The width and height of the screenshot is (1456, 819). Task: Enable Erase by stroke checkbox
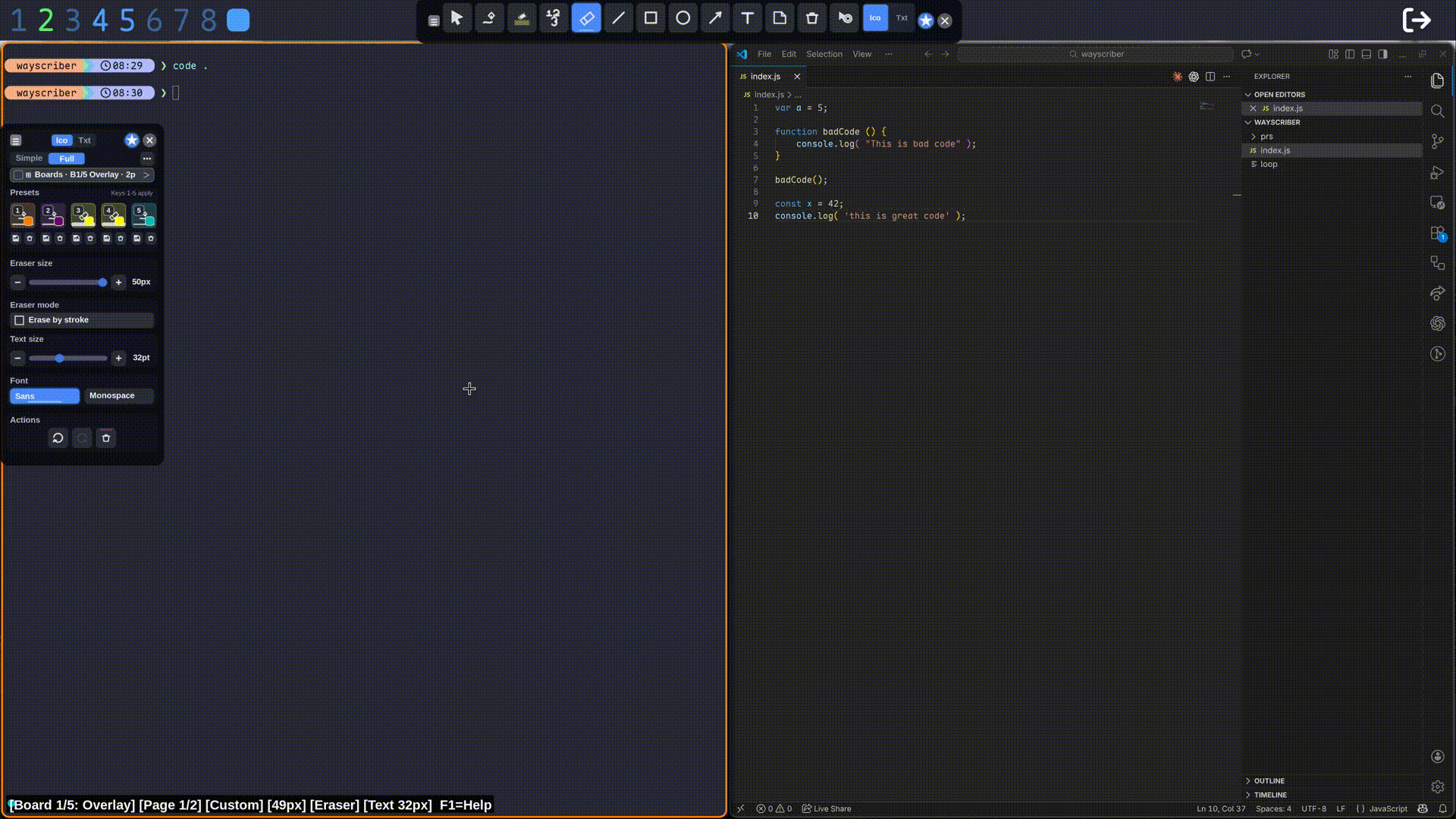click(20, 320)
